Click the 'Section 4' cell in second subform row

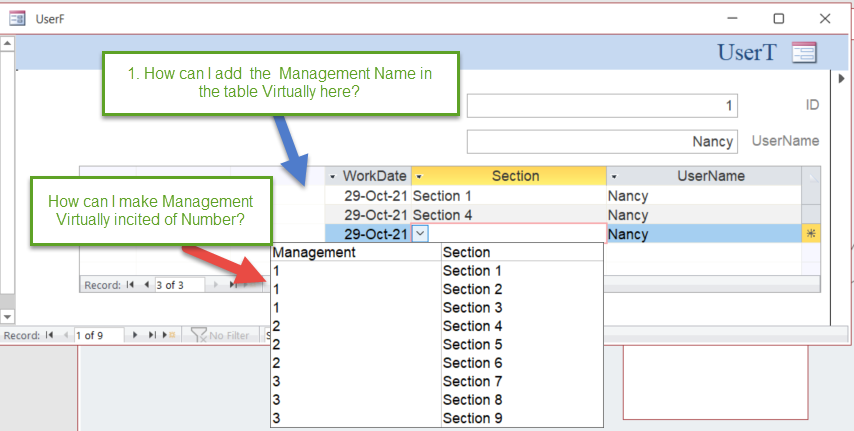509,215
